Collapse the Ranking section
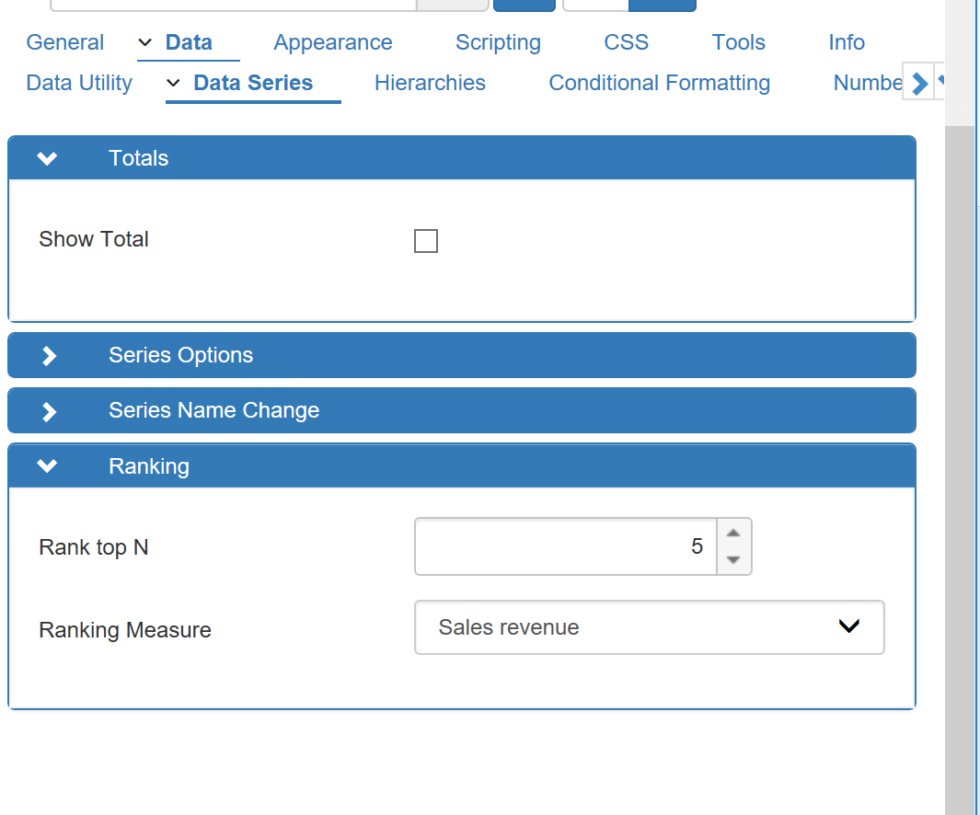 (46, 466)
